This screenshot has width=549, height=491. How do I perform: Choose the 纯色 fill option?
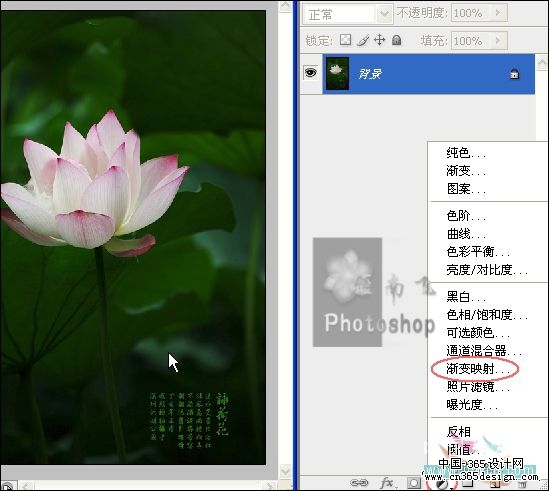[x=466, y=153]
